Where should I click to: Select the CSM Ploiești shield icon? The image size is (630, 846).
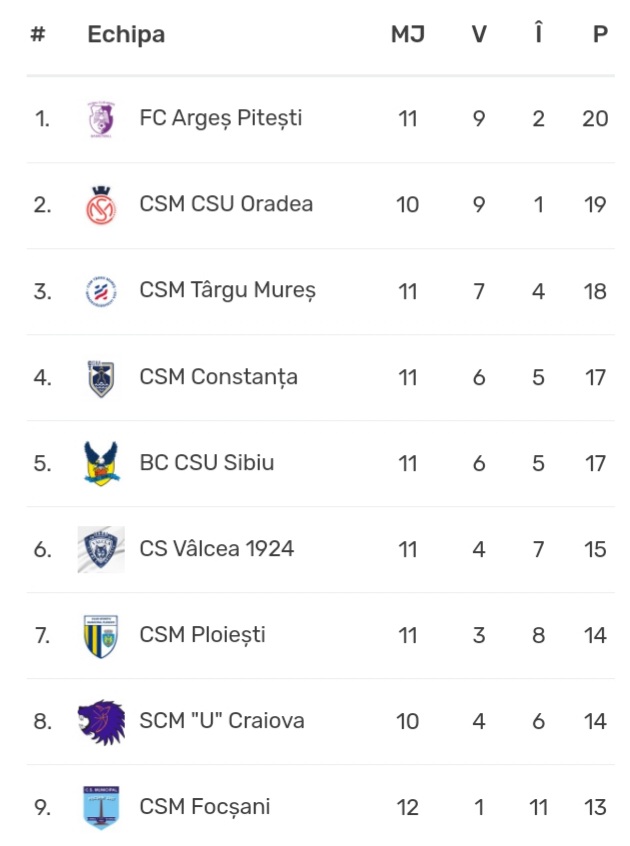[x=101, y=636]
